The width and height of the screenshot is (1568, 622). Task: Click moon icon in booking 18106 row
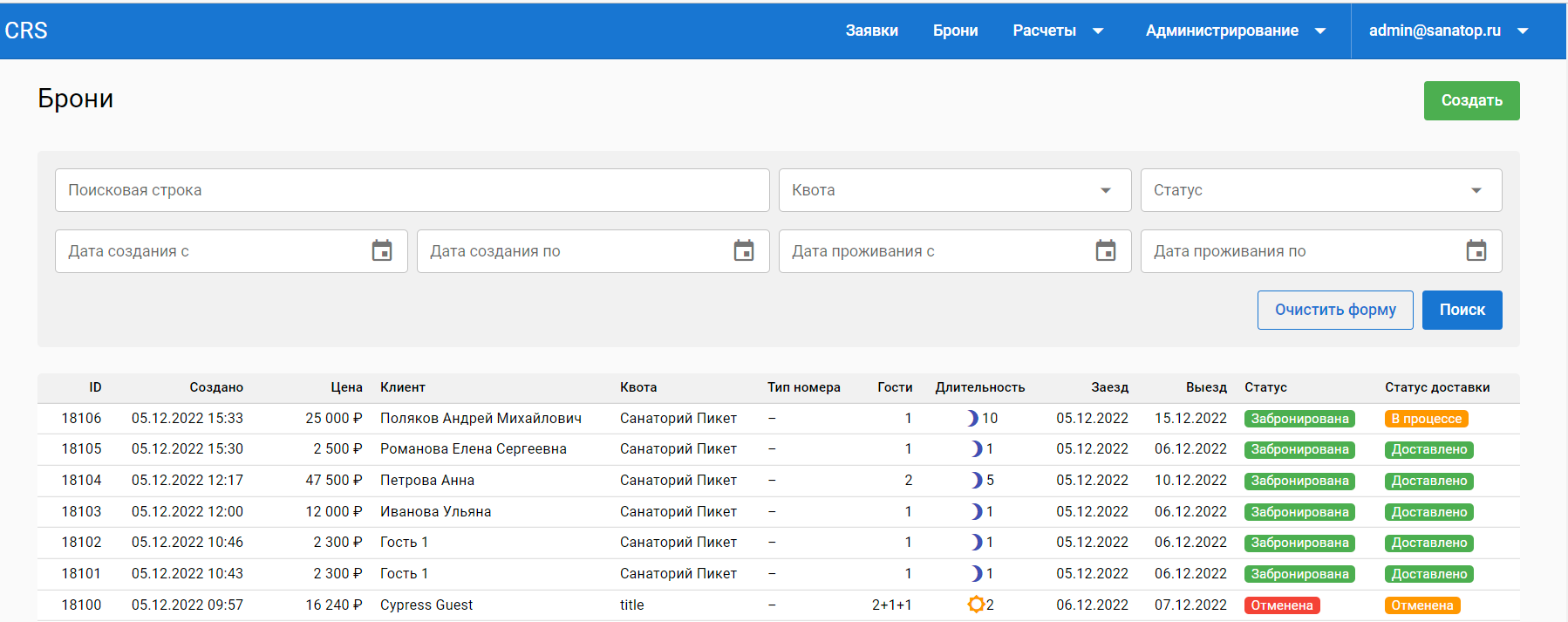tap(972, 419)
